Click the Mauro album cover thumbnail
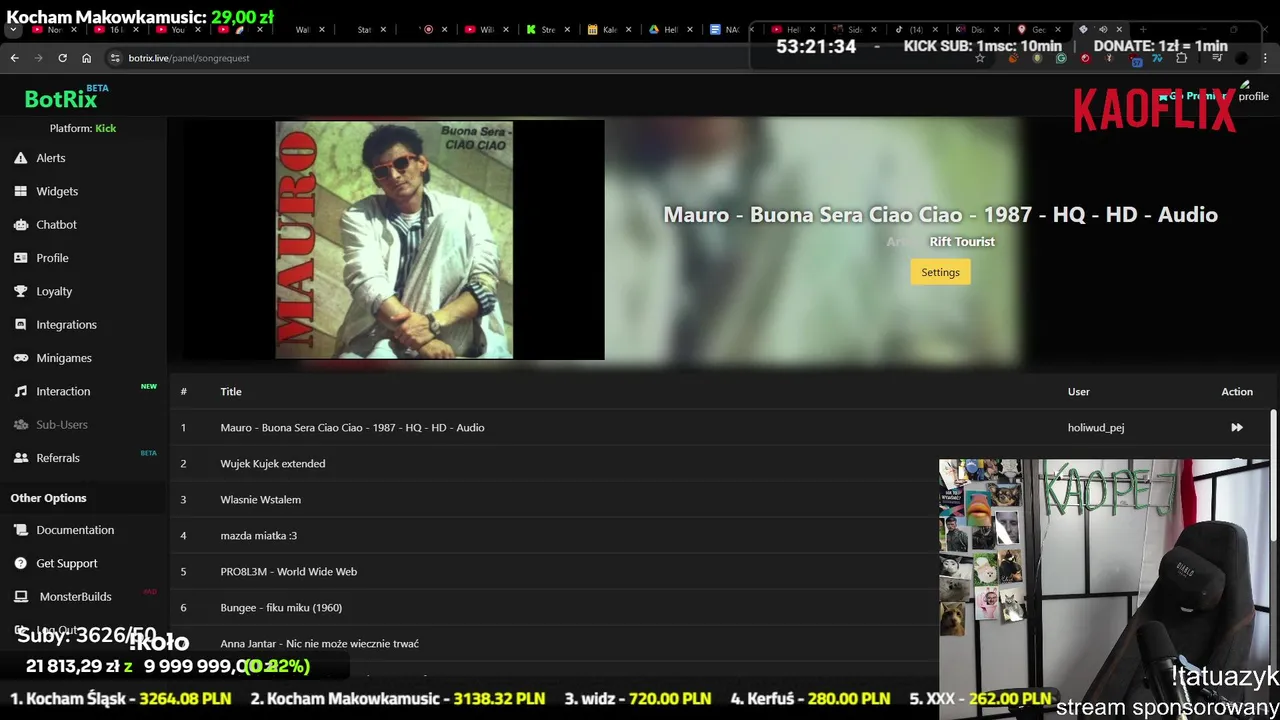This screenshot has height=720, width=1280. (394, 240)
